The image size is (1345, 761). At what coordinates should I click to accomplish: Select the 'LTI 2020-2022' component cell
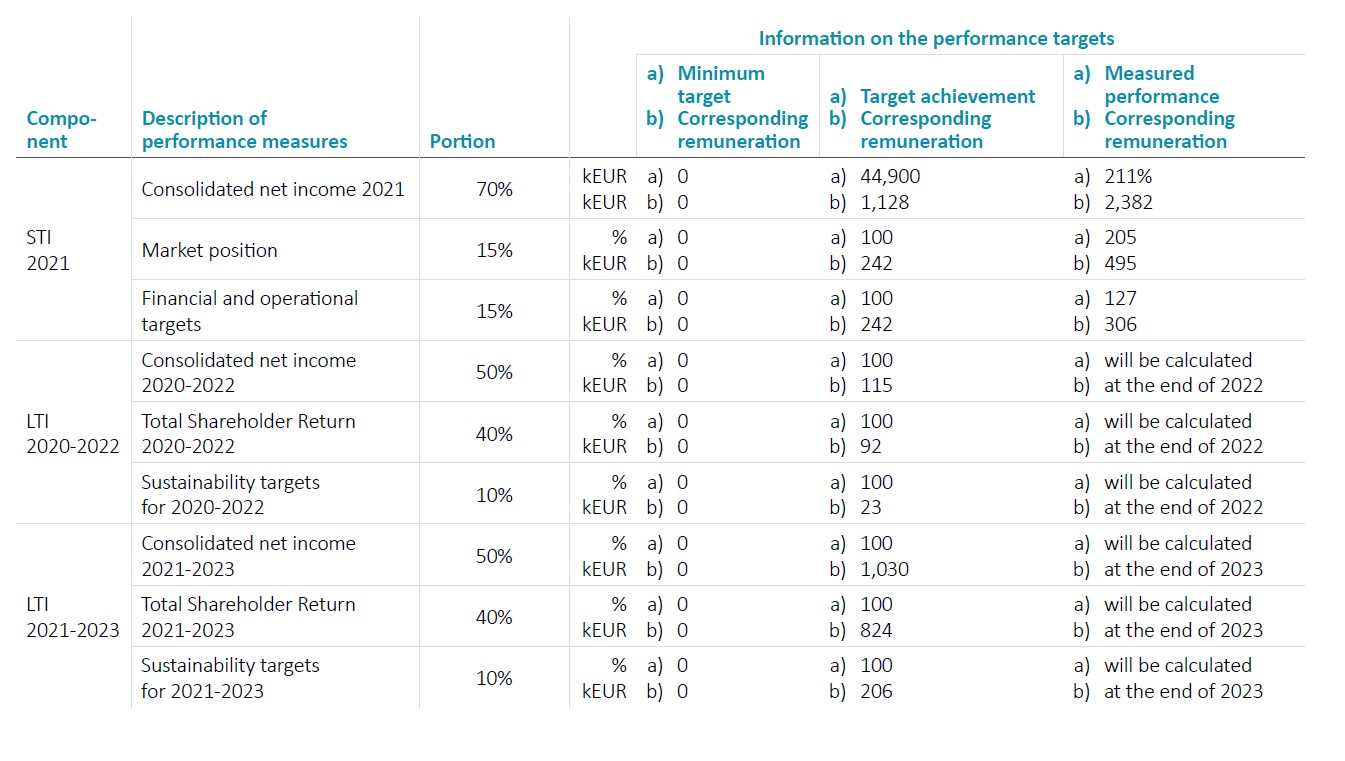tap(73, 434)
